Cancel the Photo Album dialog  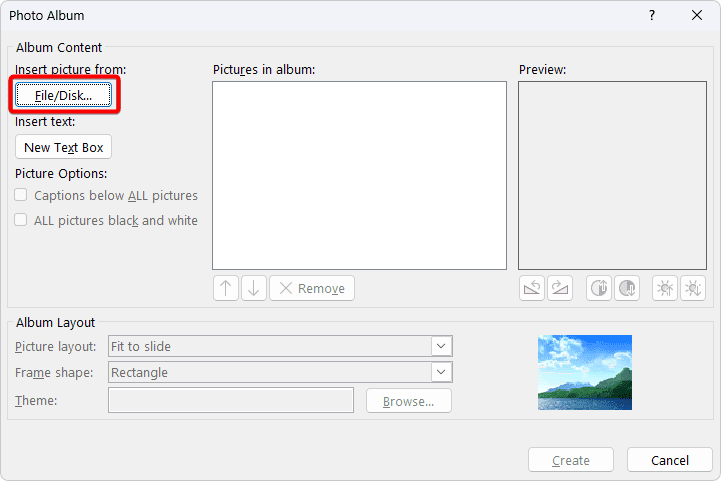pos(669,460)
